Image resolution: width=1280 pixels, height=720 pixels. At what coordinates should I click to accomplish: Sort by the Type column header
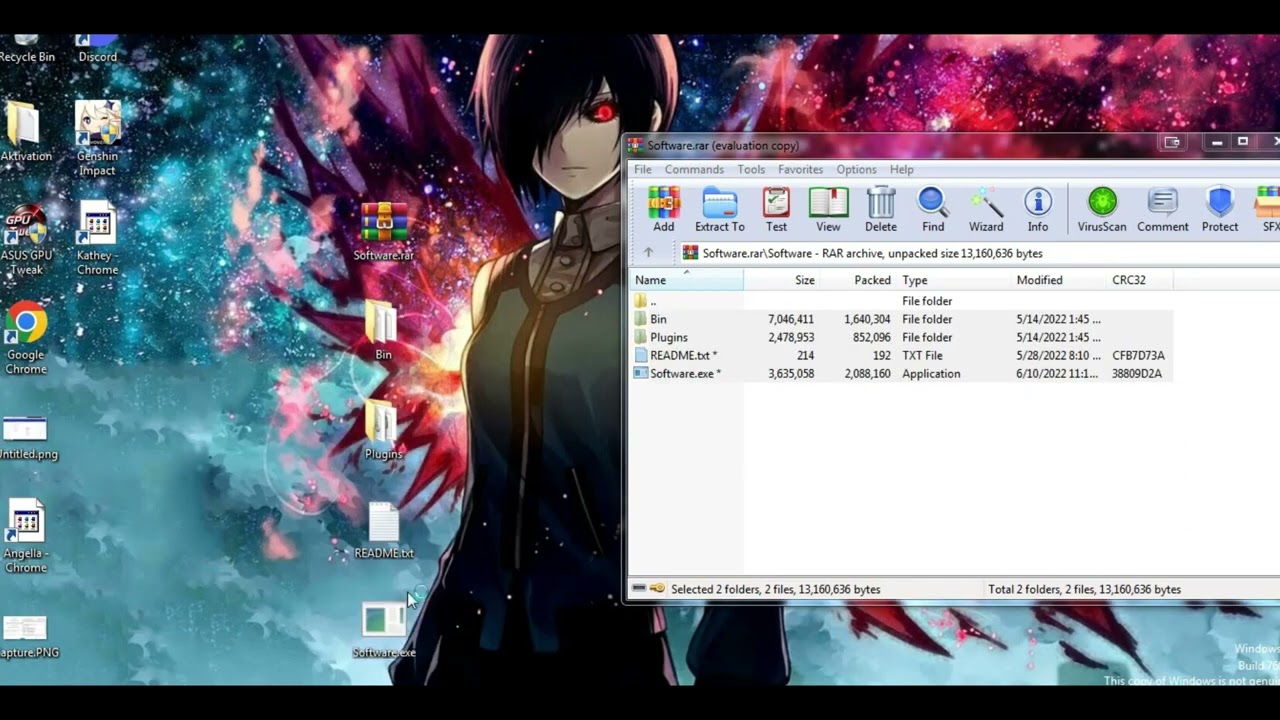953,280
